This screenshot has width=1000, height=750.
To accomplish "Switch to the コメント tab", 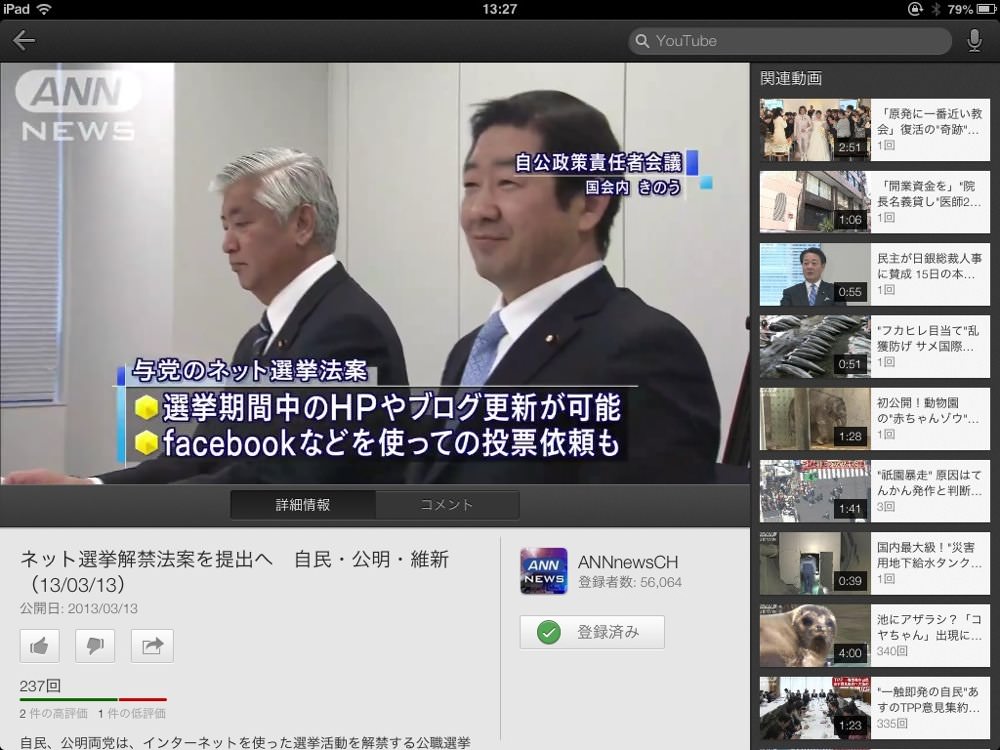I will tap(447, 505).
